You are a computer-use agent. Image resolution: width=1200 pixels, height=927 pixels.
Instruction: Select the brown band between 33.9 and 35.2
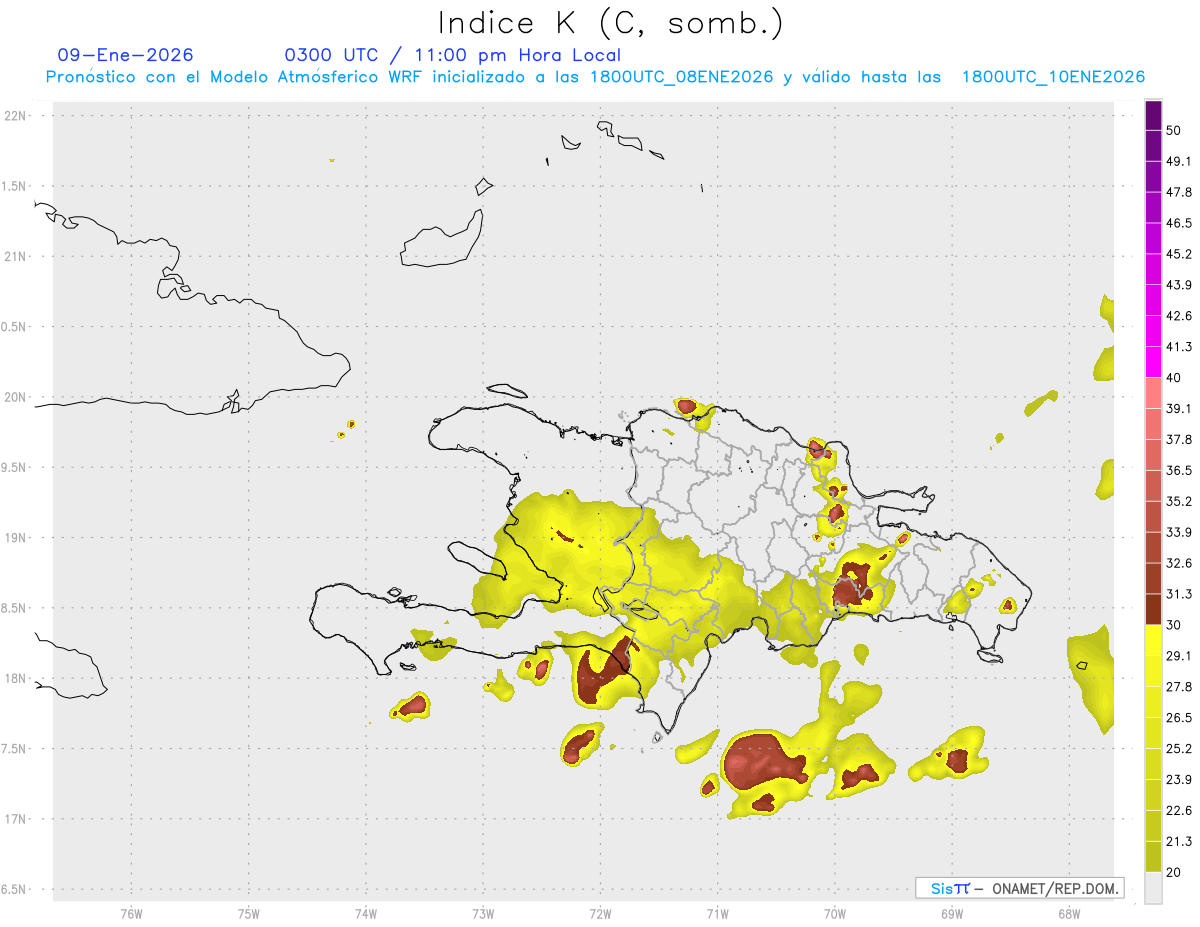pyautogui.click(x=1154, y=517)
